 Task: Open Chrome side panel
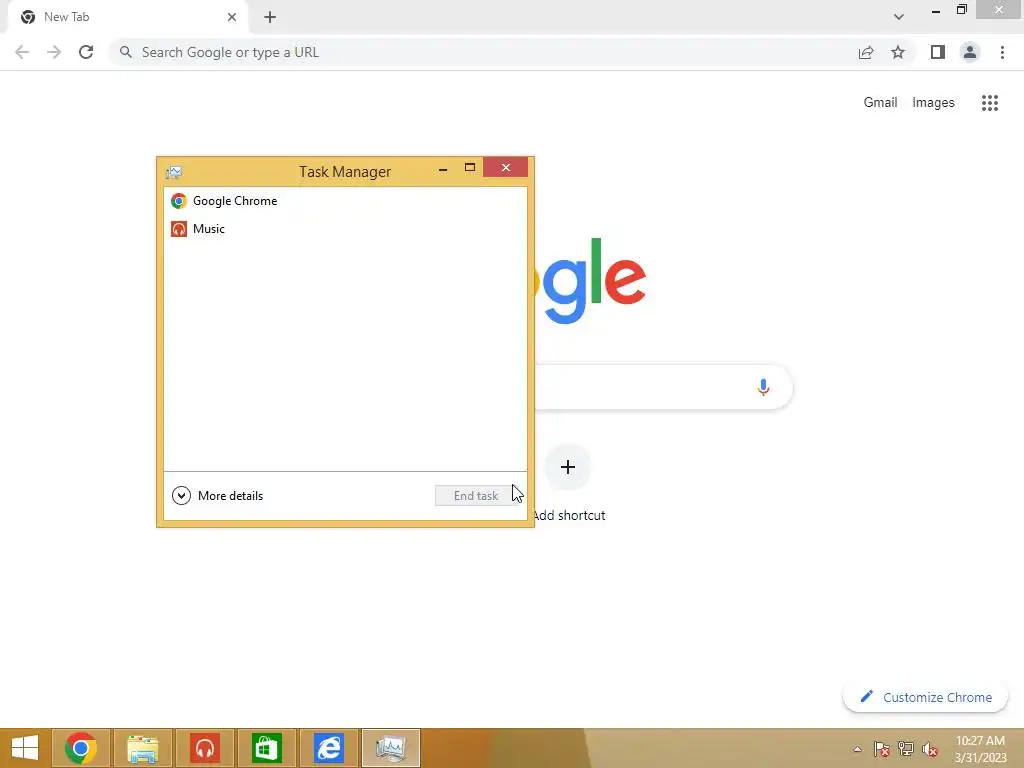tap(938, 52)
